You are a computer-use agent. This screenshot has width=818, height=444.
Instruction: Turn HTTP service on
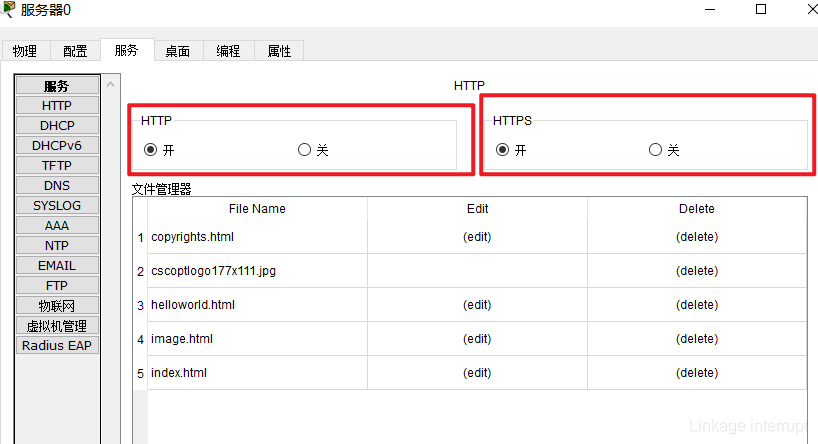[150, 150]
